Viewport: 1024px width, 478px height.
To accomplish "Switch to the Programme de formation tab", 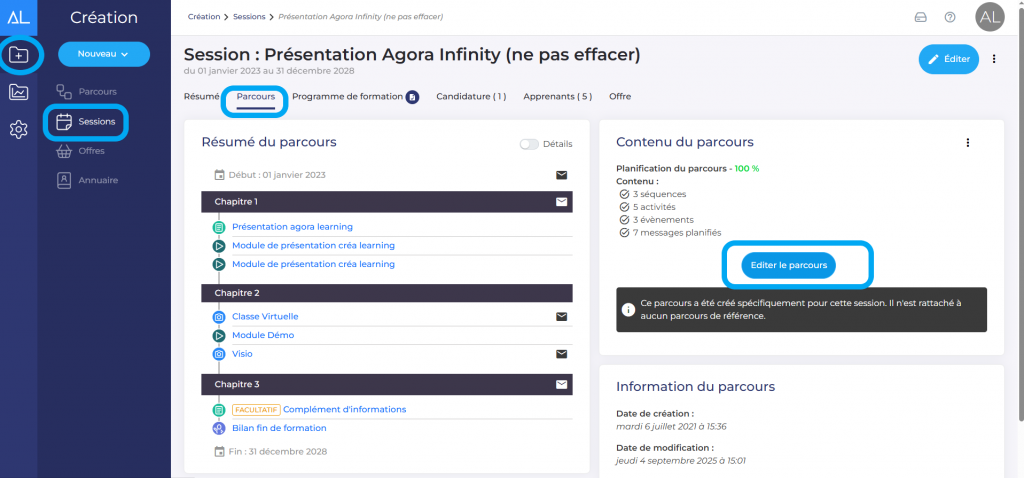I will (x=347, y=97).
